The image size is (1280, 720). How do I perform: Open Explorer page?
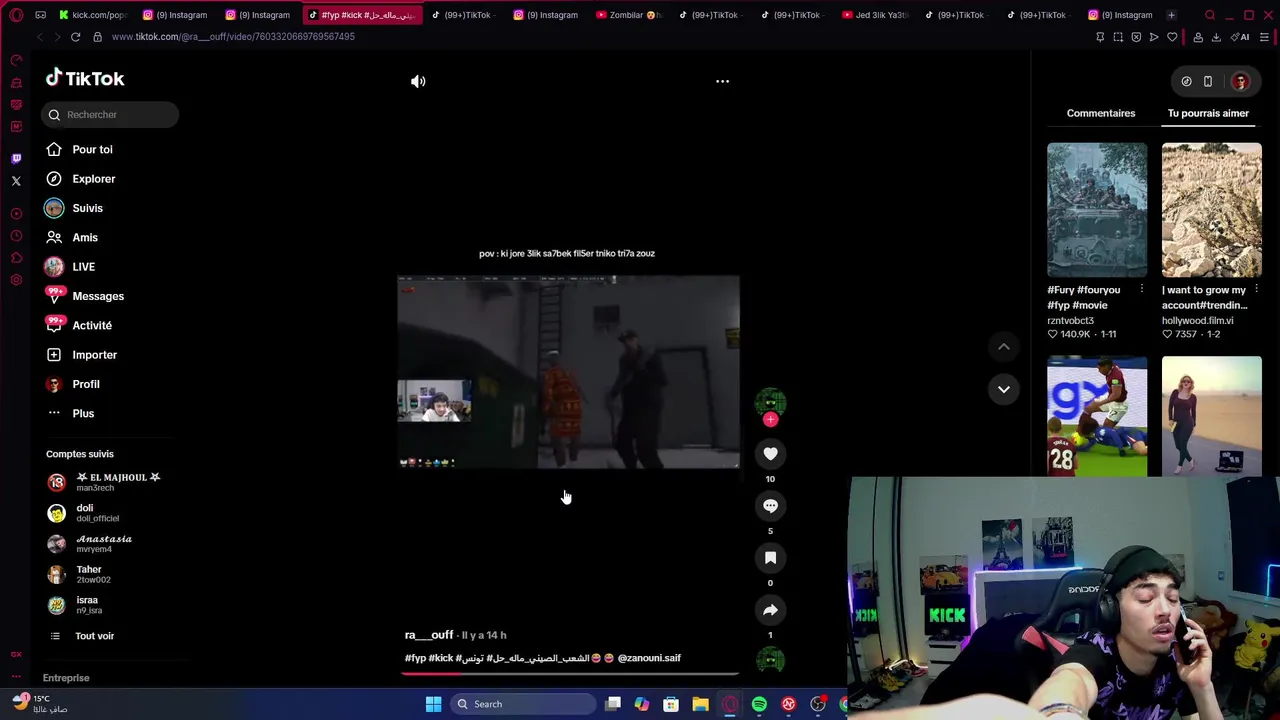click(x=93, y=179)
